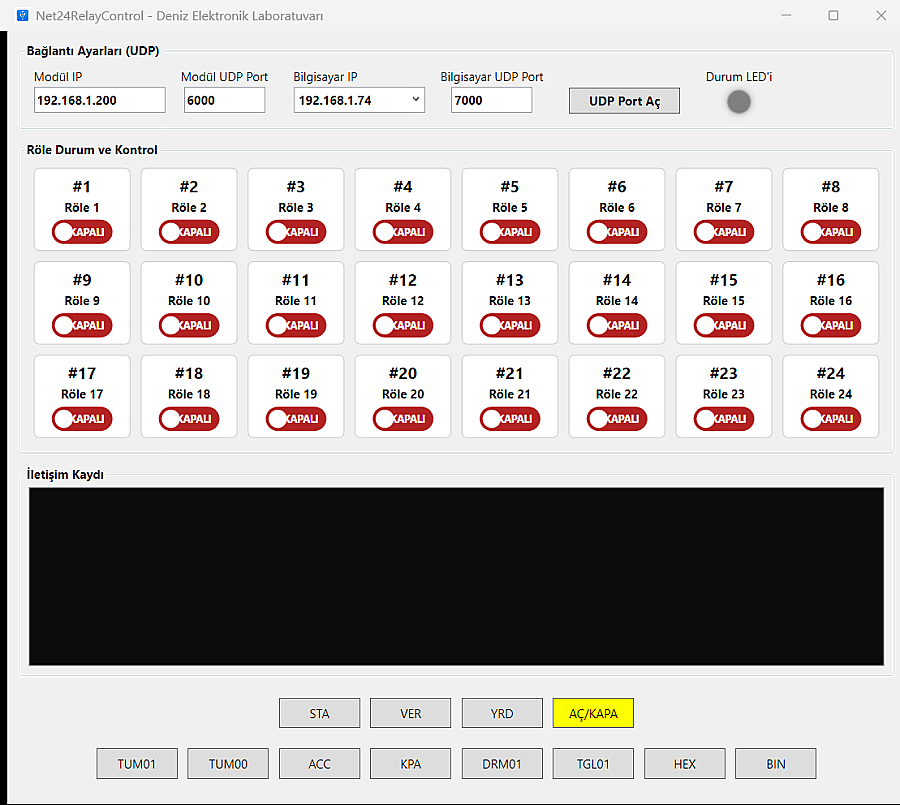Toggle Röle 24 from KAPALI
Viewport: 900px width, 805px height.
pos(831,419)
